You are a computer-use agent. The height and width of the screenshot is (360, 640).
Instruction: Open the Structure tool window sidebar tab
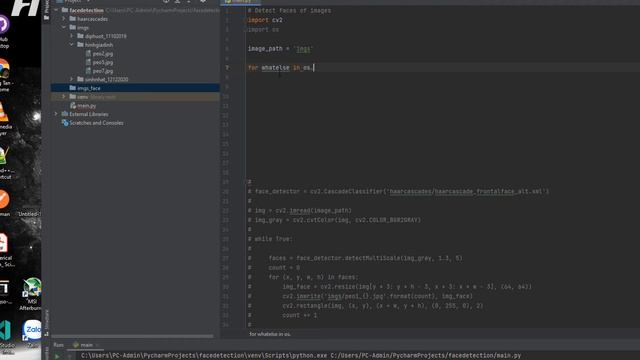click(47, 322)
